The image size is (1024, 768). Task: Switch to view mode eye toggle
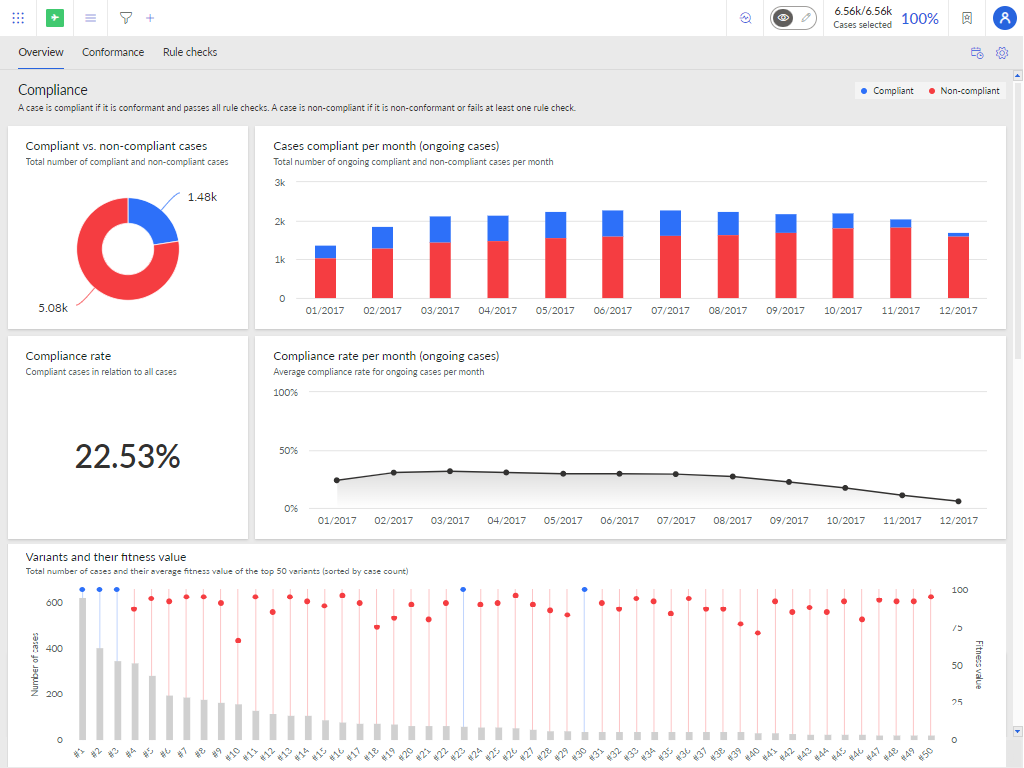pos(783,18)
